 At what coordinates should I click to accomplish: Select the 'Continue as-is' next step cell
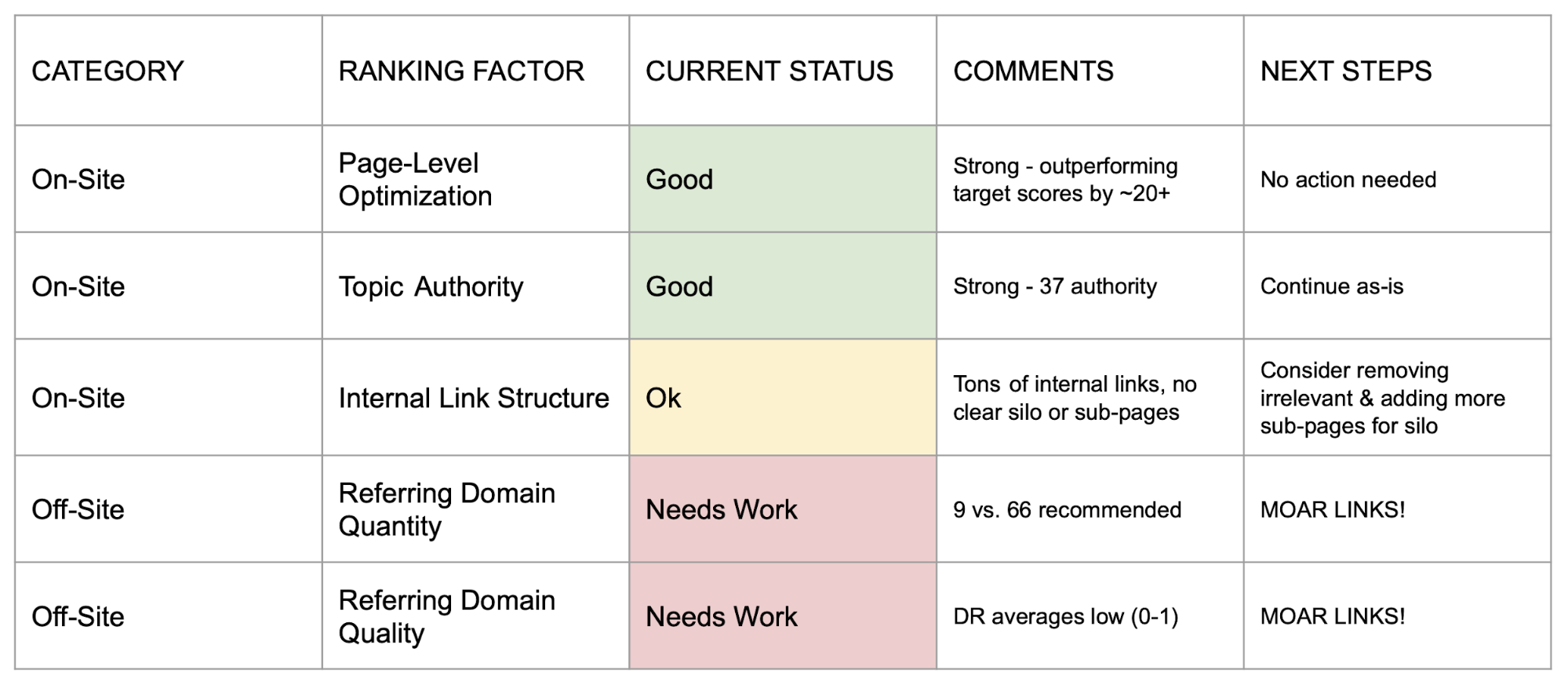1332,286
